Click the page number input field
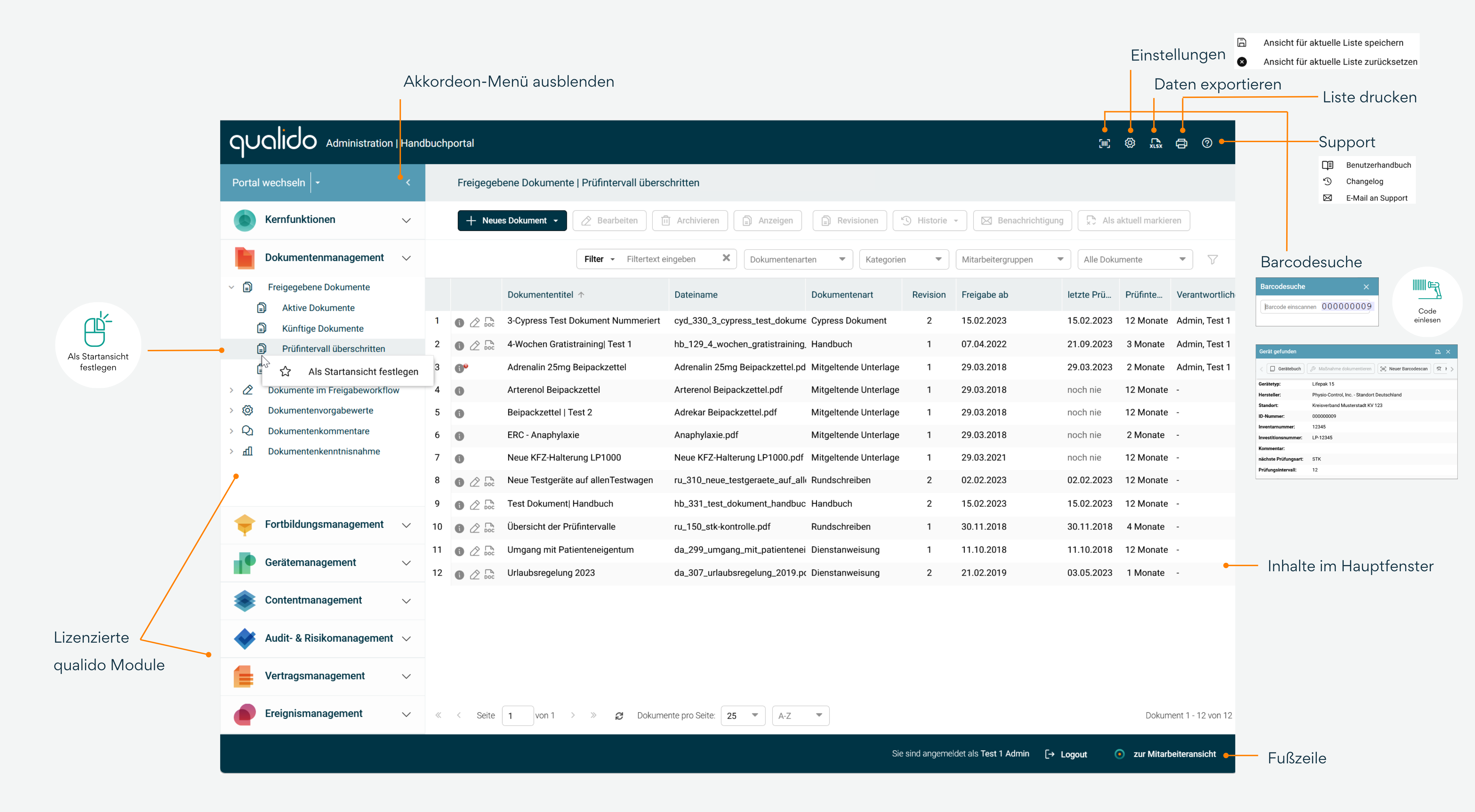Screen dimensions: 1475x812 point(518,716)
